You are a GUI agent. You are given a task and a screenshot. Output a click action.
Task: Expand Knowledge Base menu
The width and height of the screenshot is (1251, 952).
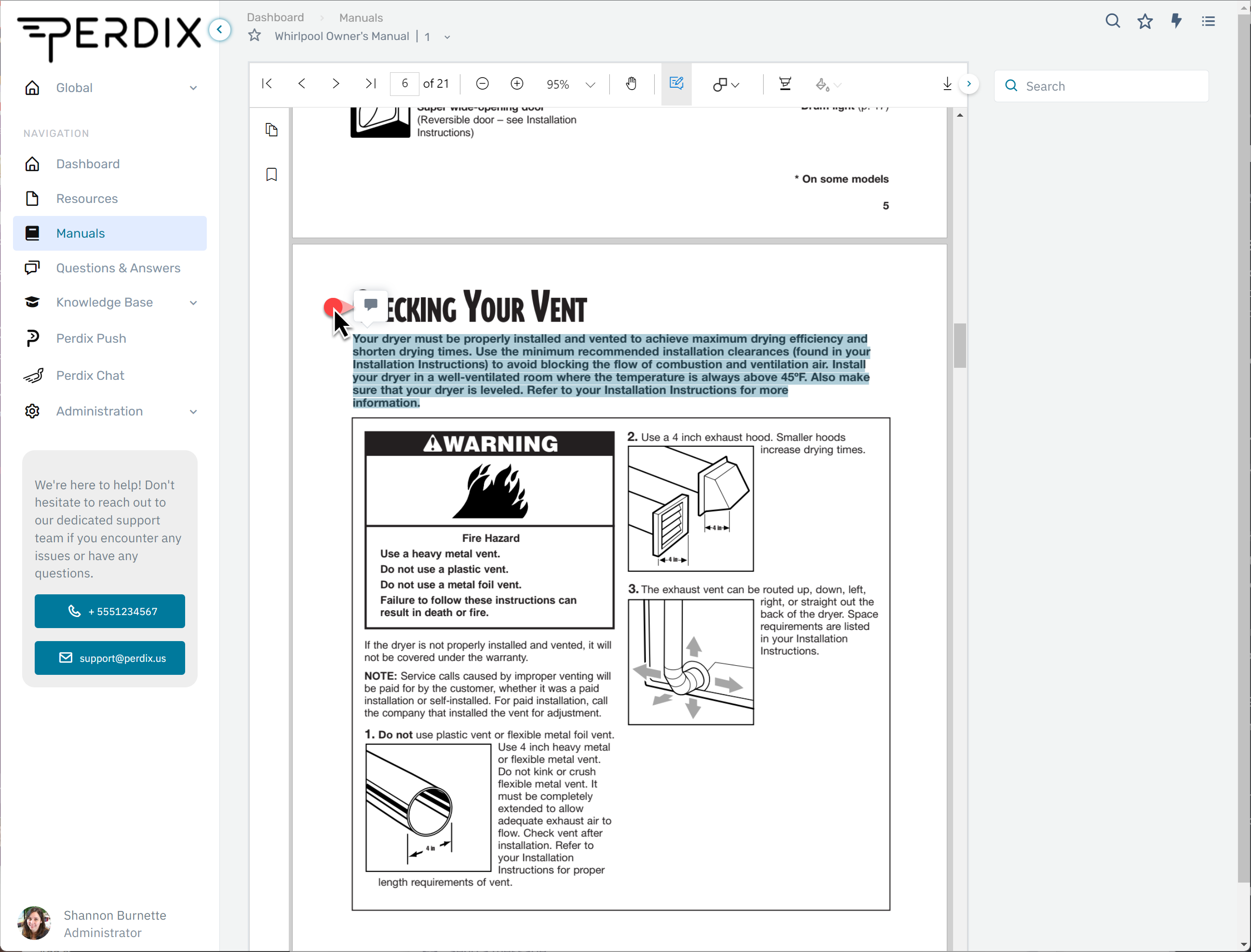(110, 303)
